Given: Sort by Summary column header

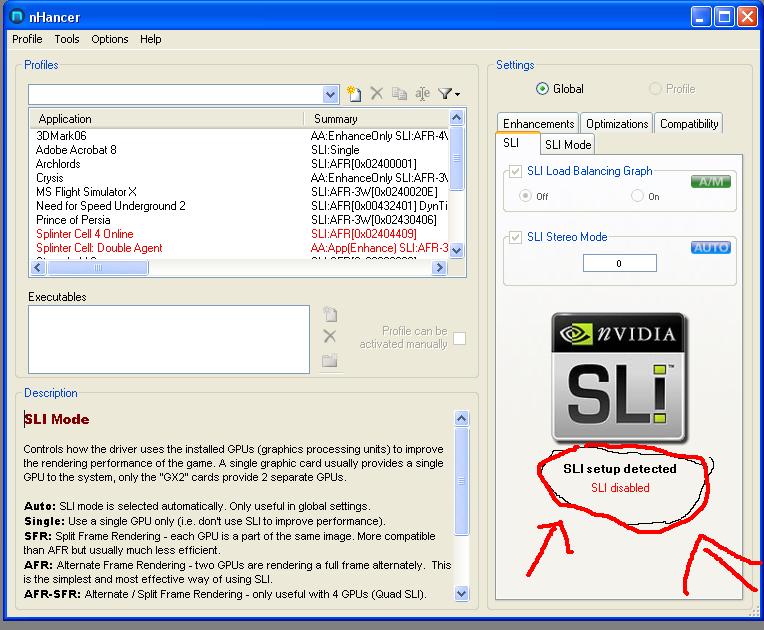Looking at the screenshot, I should tap(377, 119).
